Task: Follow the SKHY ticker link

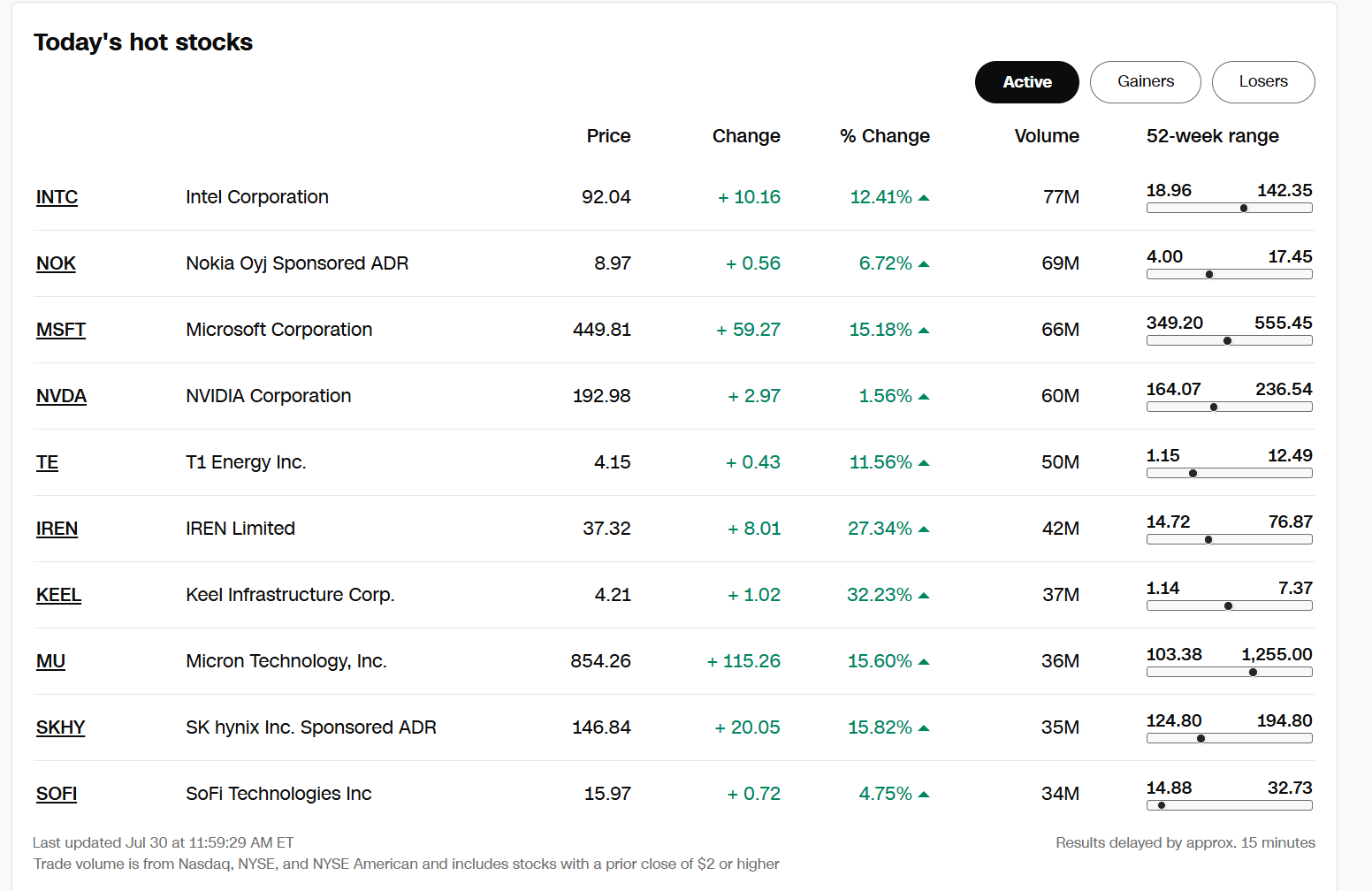Action: click(60, 727)
